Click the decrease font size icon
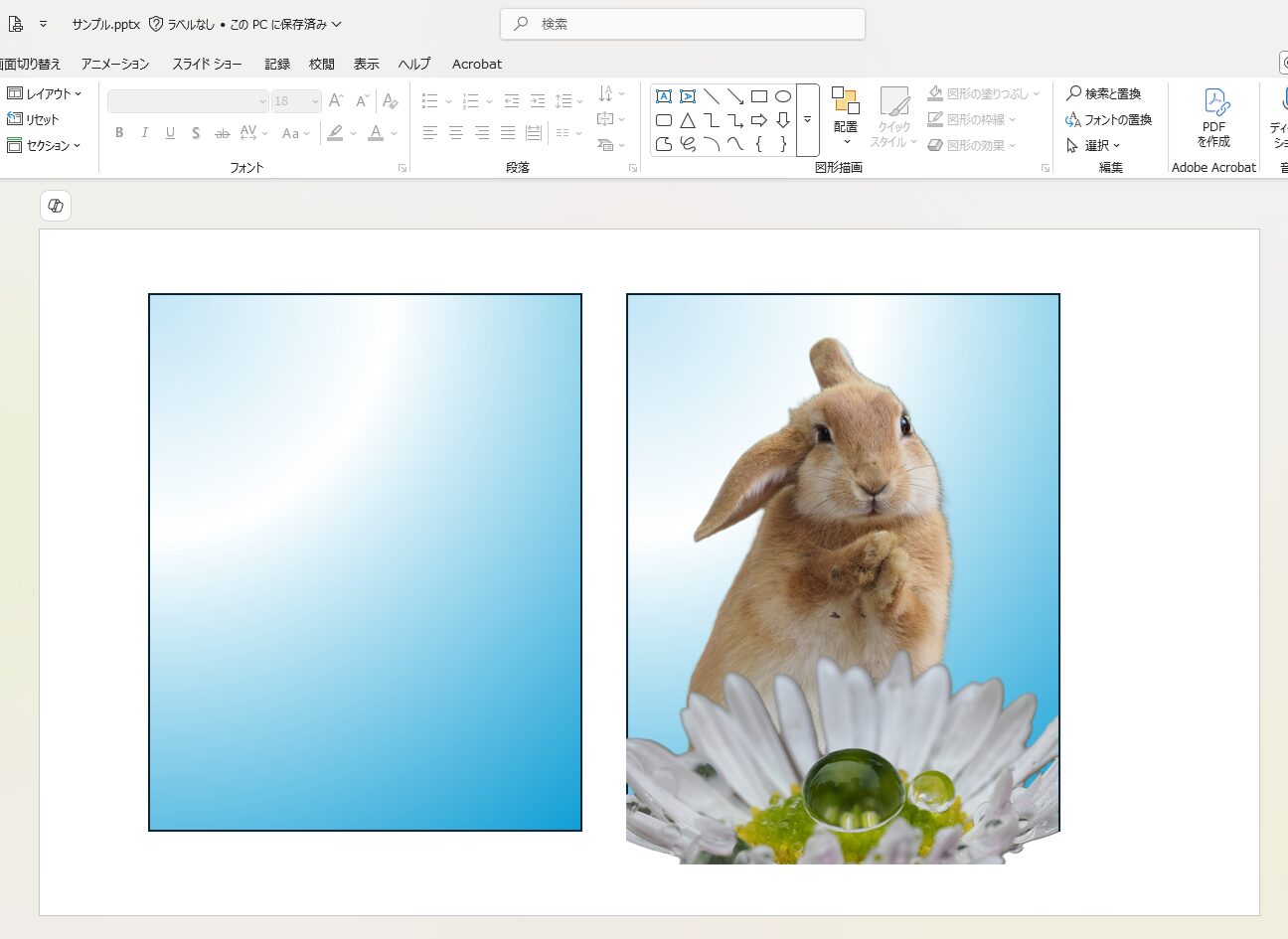This screenshot has width=1288, height=939. point(362,101)
